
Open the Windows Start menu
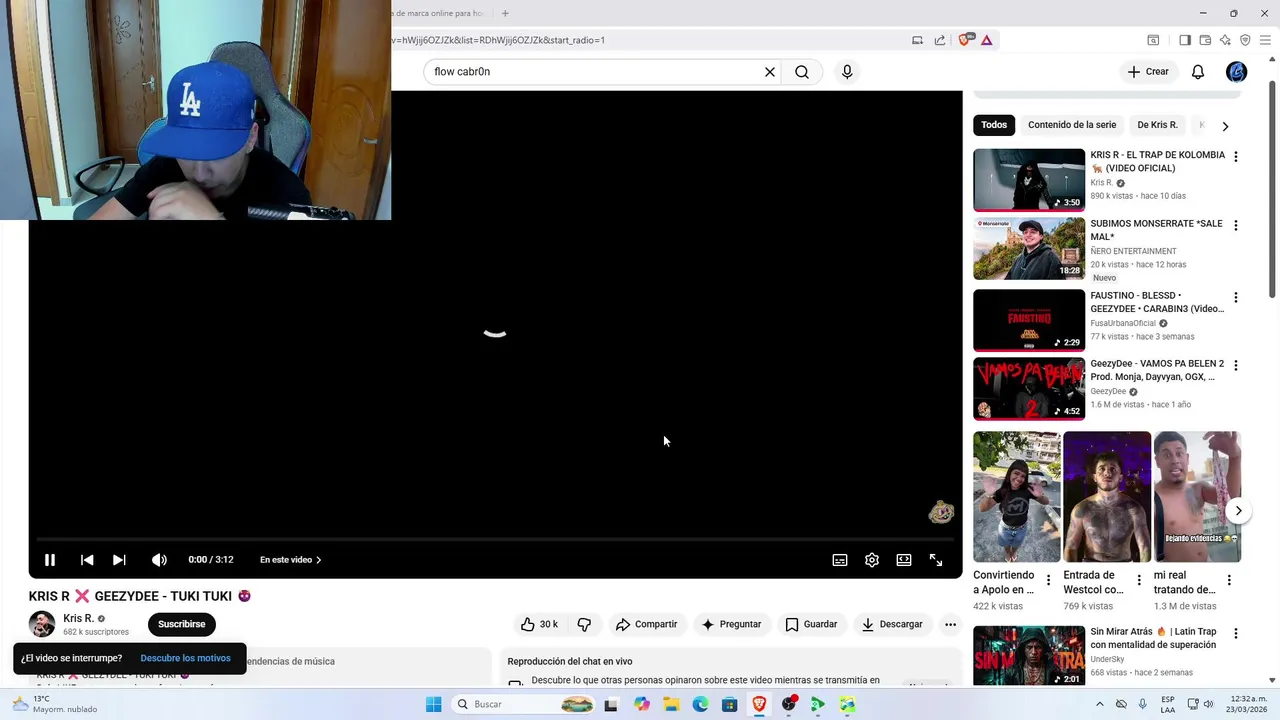[433, 704]
